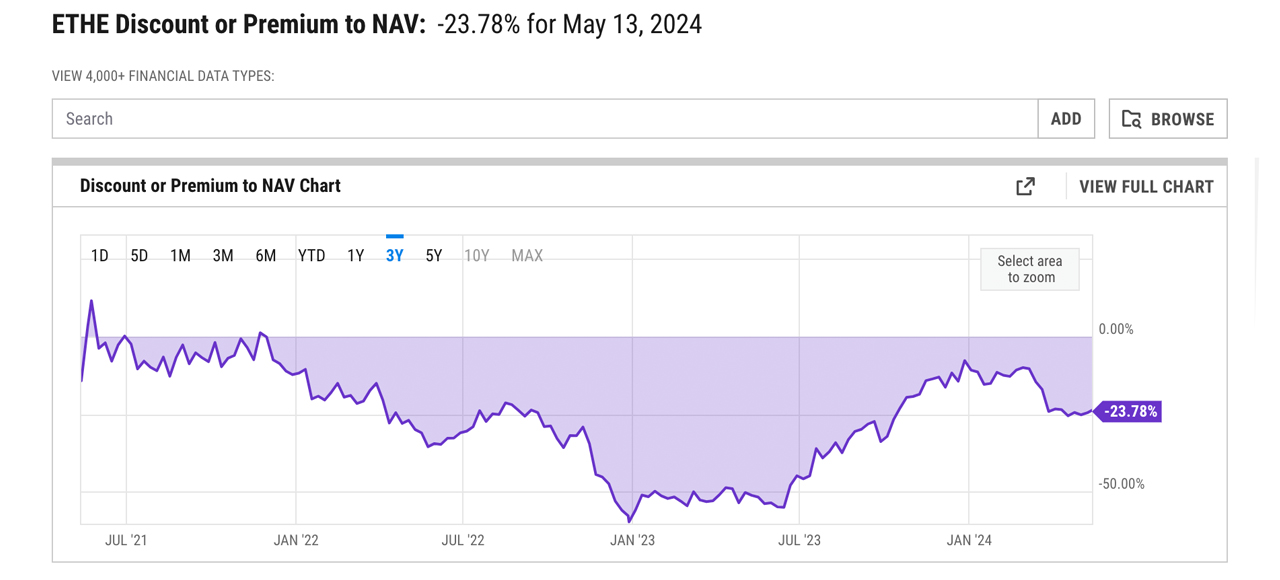Switch chart to 5D range
1280x580 pixels.
tap(139, 256)
